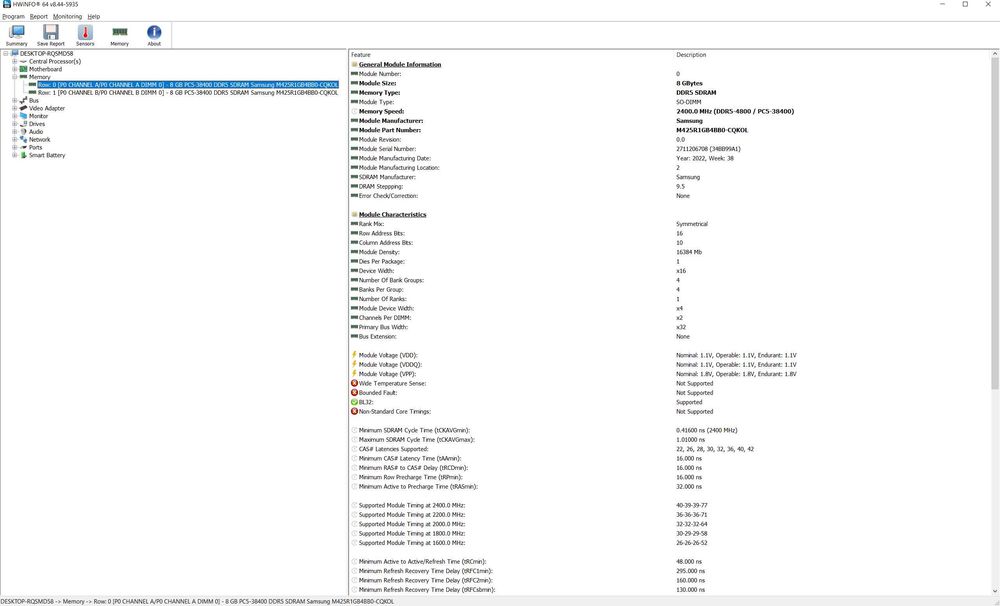Open the Summary toolbar icon

click(x=17, y=36)
